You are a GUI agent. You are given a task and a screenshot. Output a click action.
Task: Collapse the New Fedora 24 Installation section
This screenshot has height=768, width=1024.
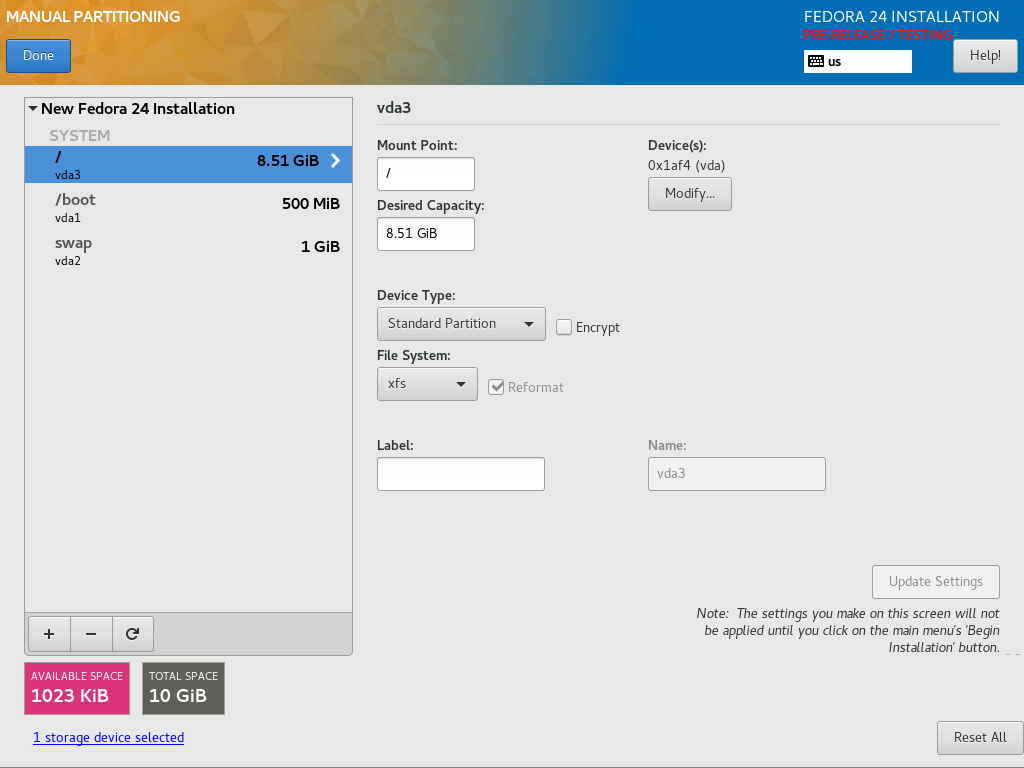pos(33,108)
